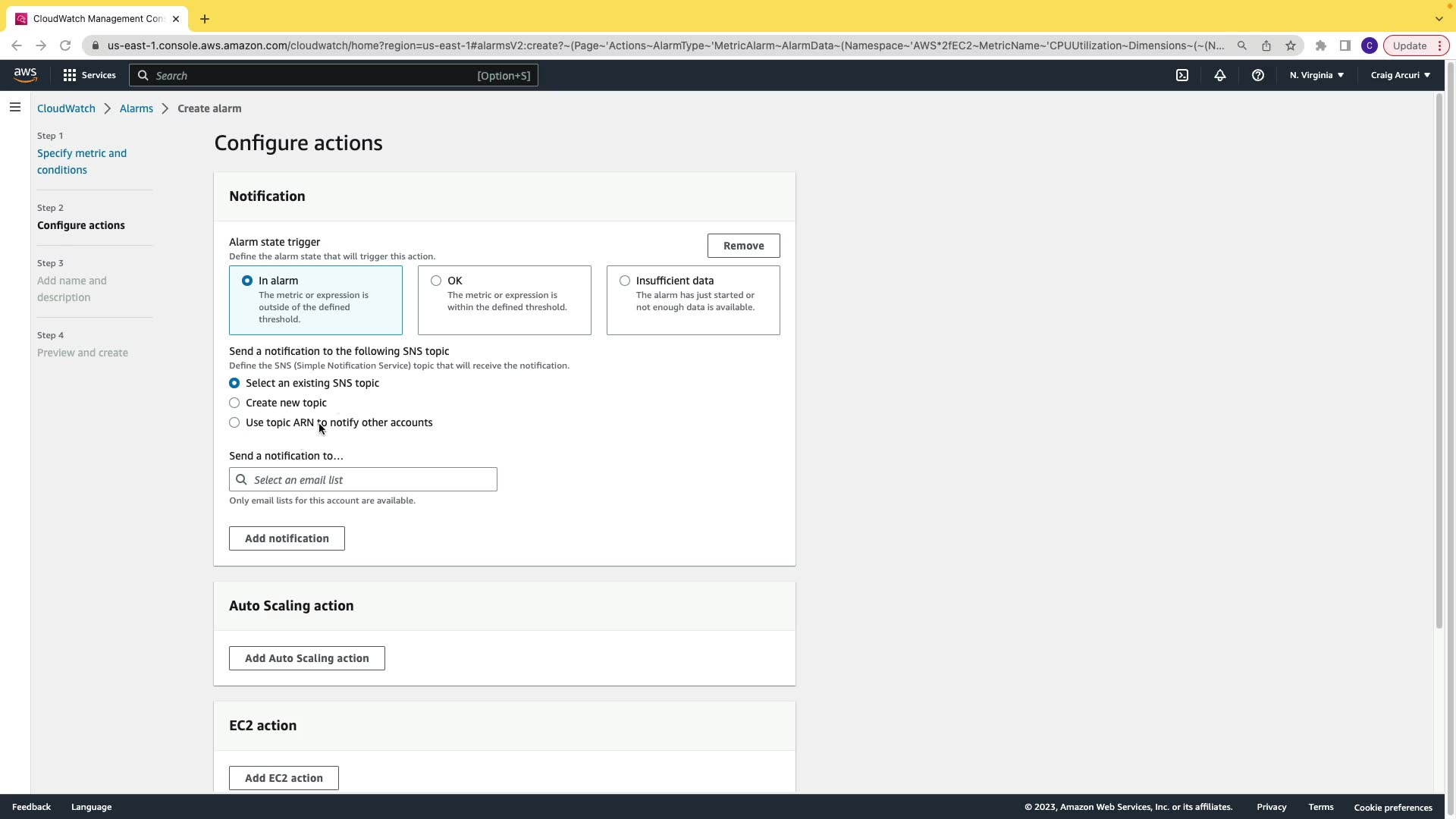Go to Alarms breadcrumb link
The image size is (1456, 819).
click(136, 108)
